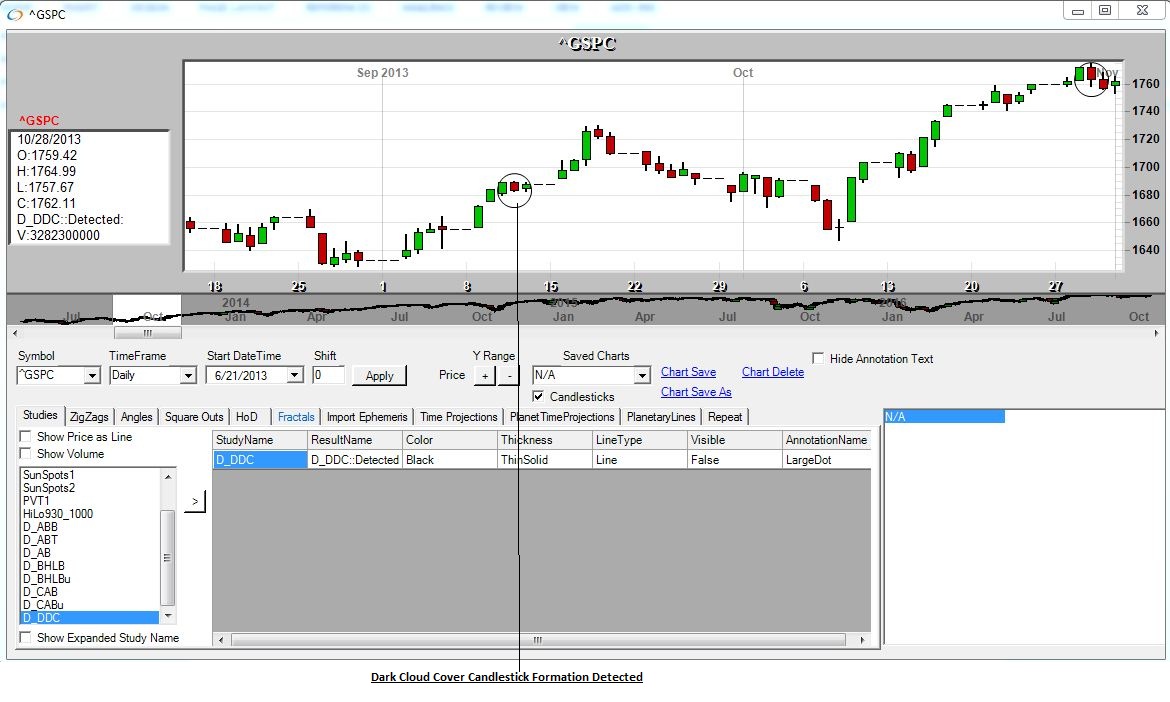1170x702 pixels.
Task: Open the Time Projections tab
Action: point(458,417)
